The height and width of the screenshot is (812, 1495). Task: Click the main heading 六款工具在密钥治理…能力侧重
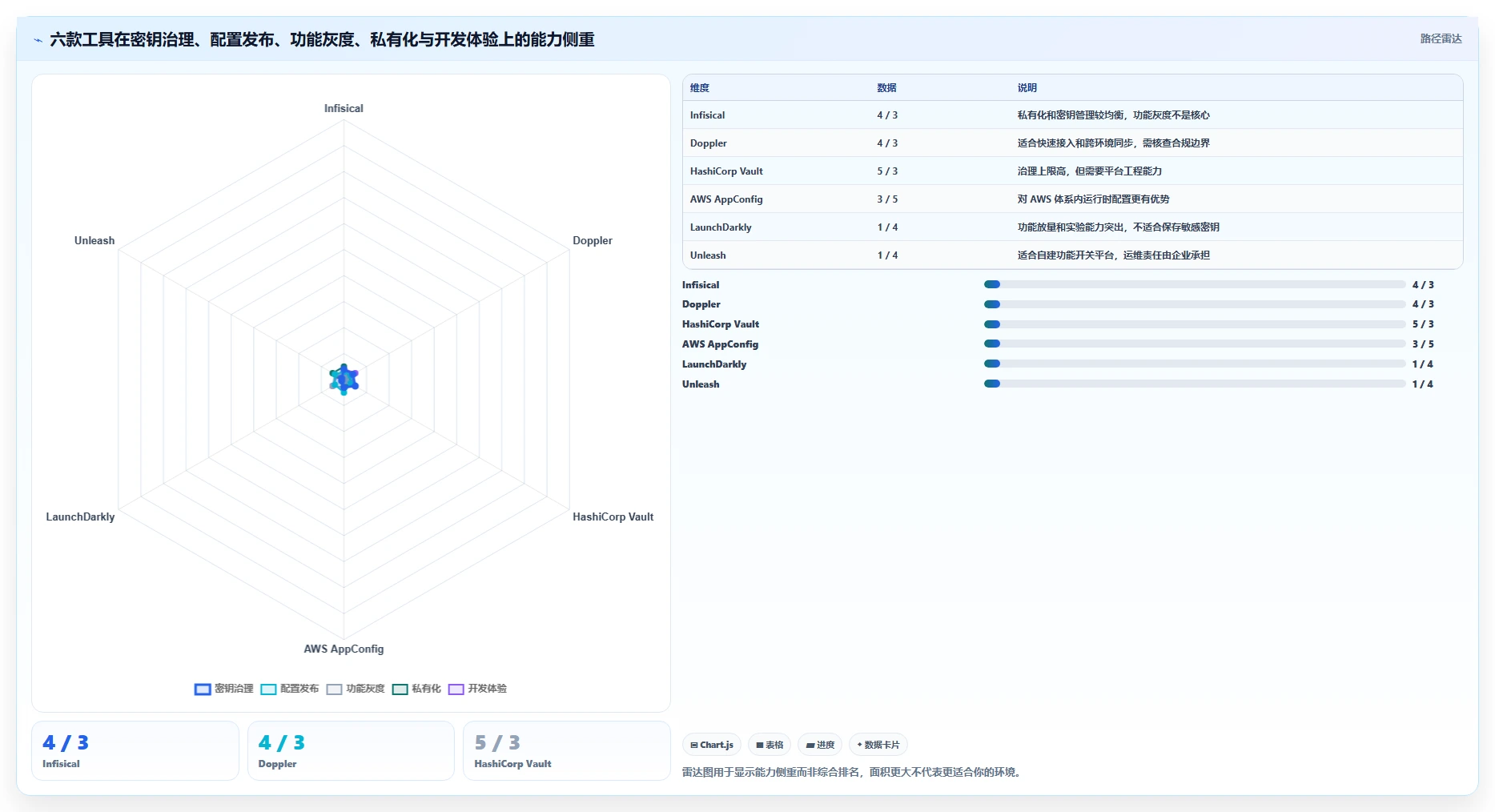click(x=322, y=40)
